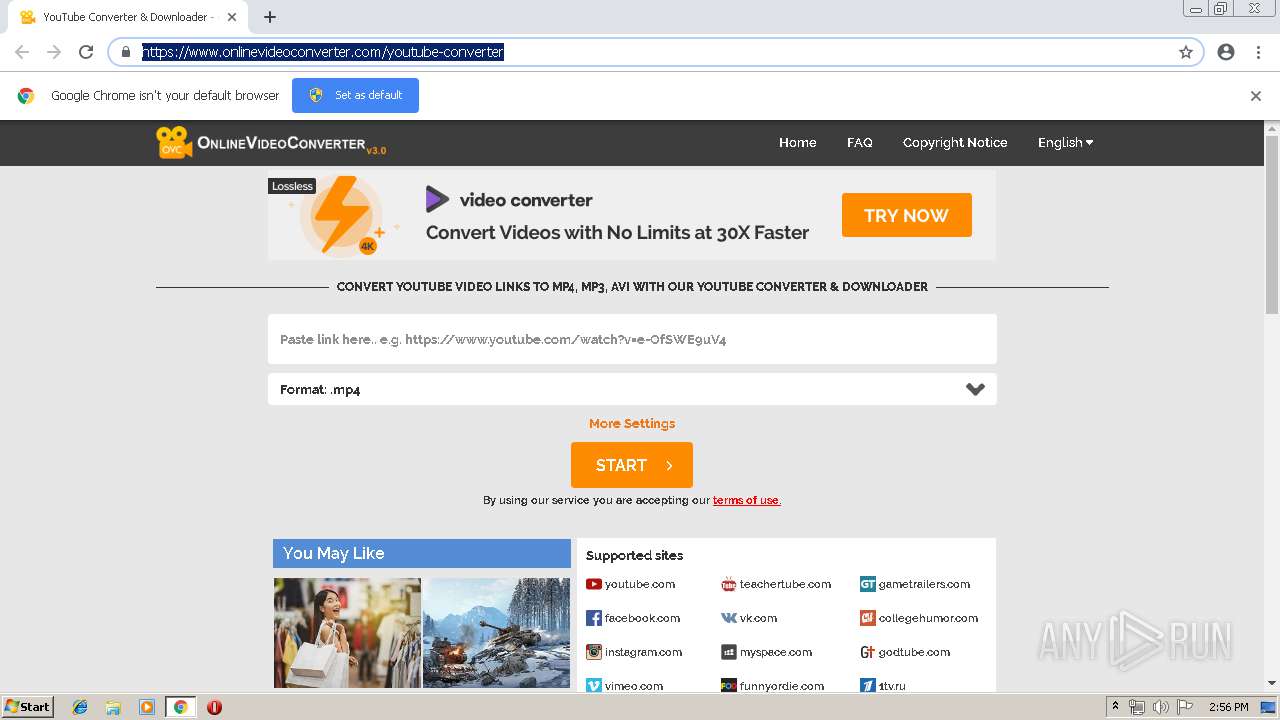
Task: Dismiss the default browser notification bar
Action: (1256, 96)
